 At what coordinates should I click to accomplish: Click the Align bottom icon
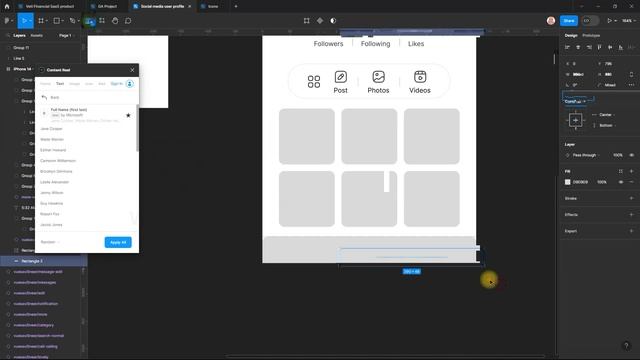coord(620,47)
